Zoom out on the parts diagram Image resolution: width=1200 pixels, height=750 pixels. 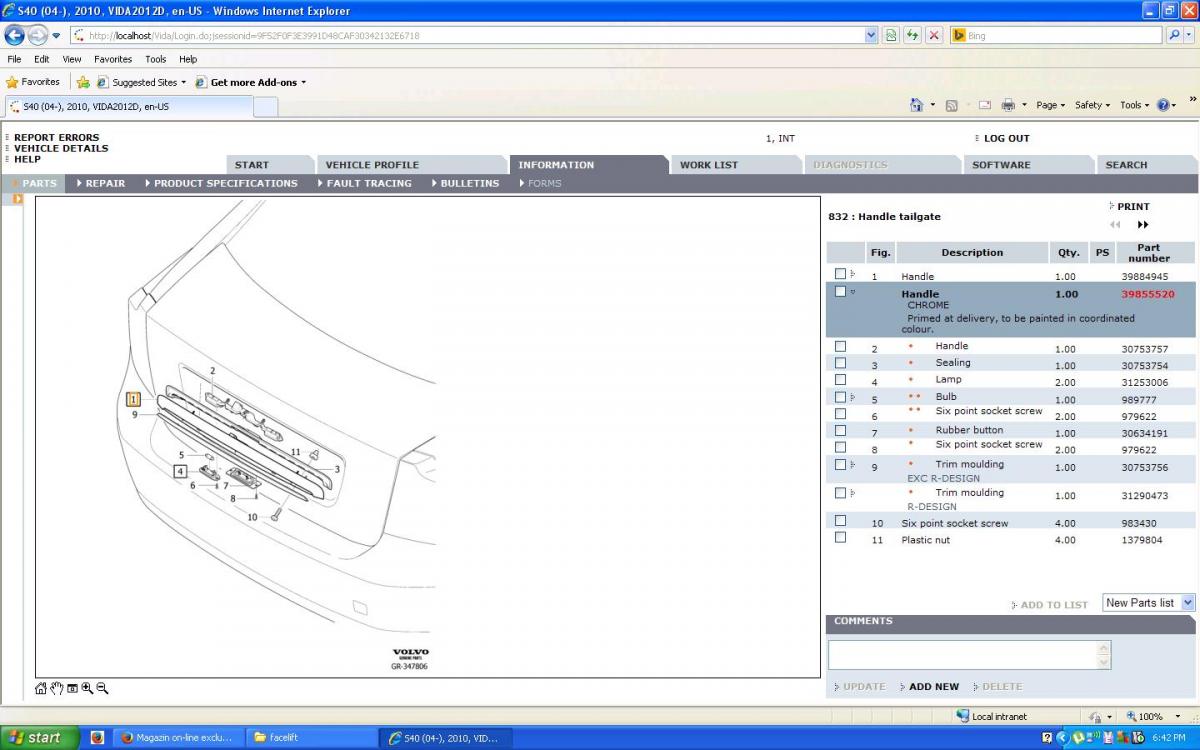(x=102, y=688)
